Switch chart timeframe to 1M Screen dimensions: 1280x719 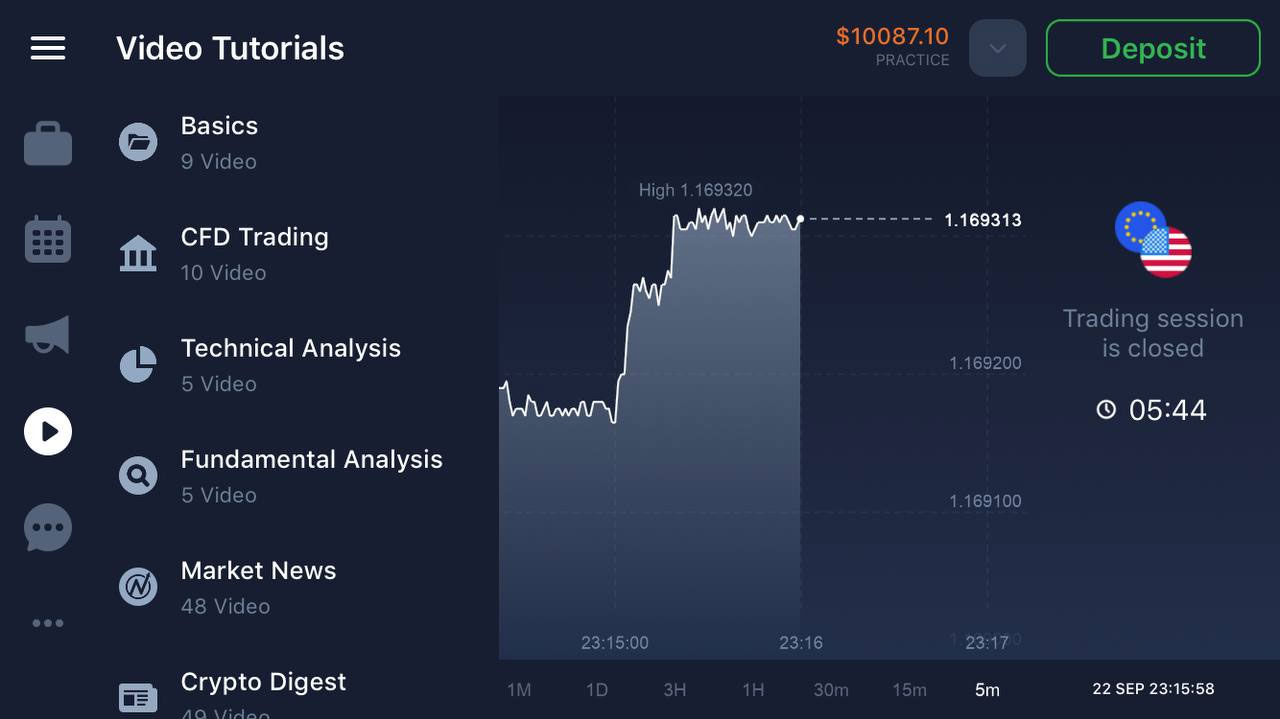(x=519, y=690)
